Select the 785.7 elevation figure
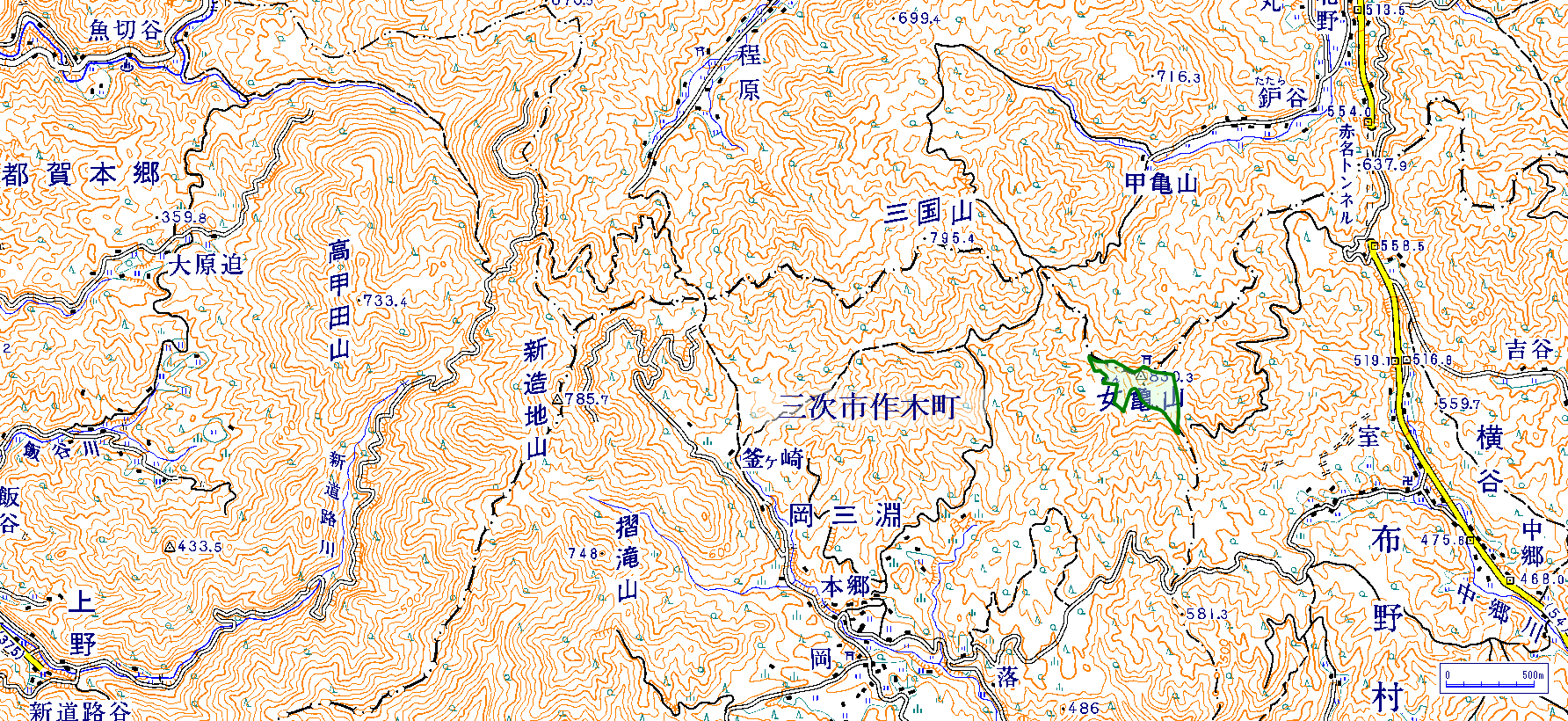Screen dimensions: 1568x721 587,399
